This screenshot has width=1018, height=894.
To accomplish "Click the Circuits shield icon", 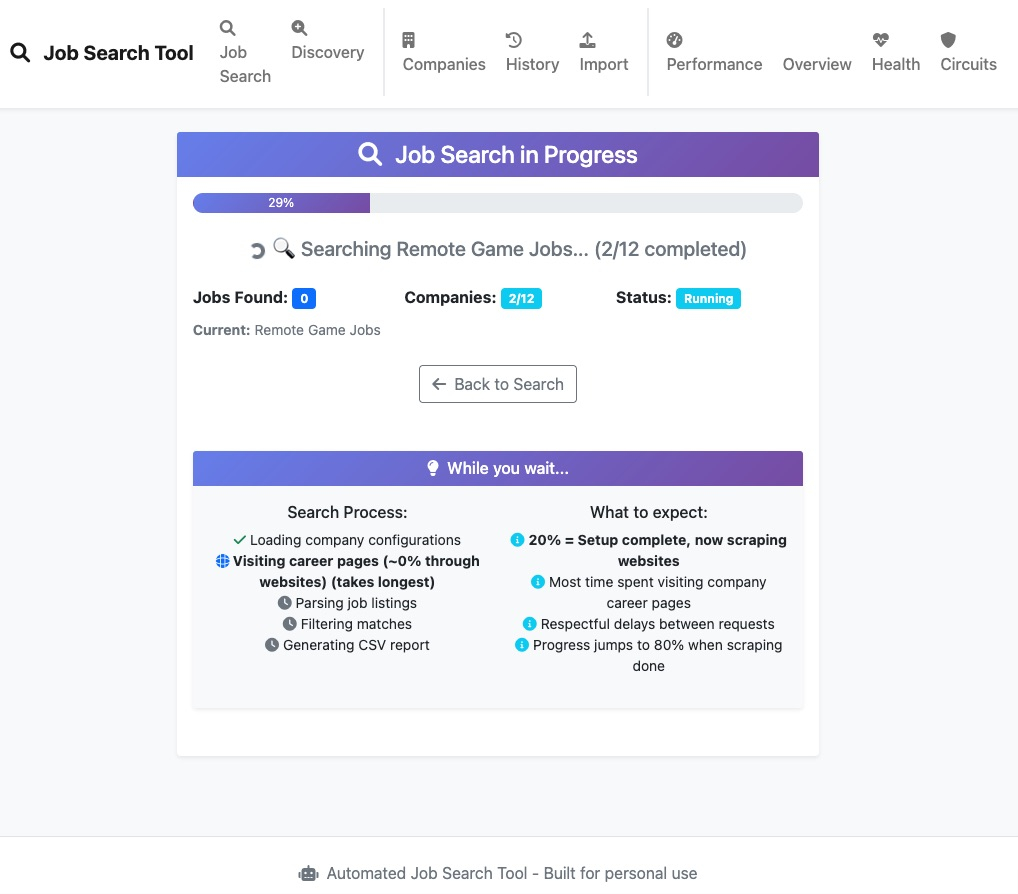I will (x=948, y=40).
